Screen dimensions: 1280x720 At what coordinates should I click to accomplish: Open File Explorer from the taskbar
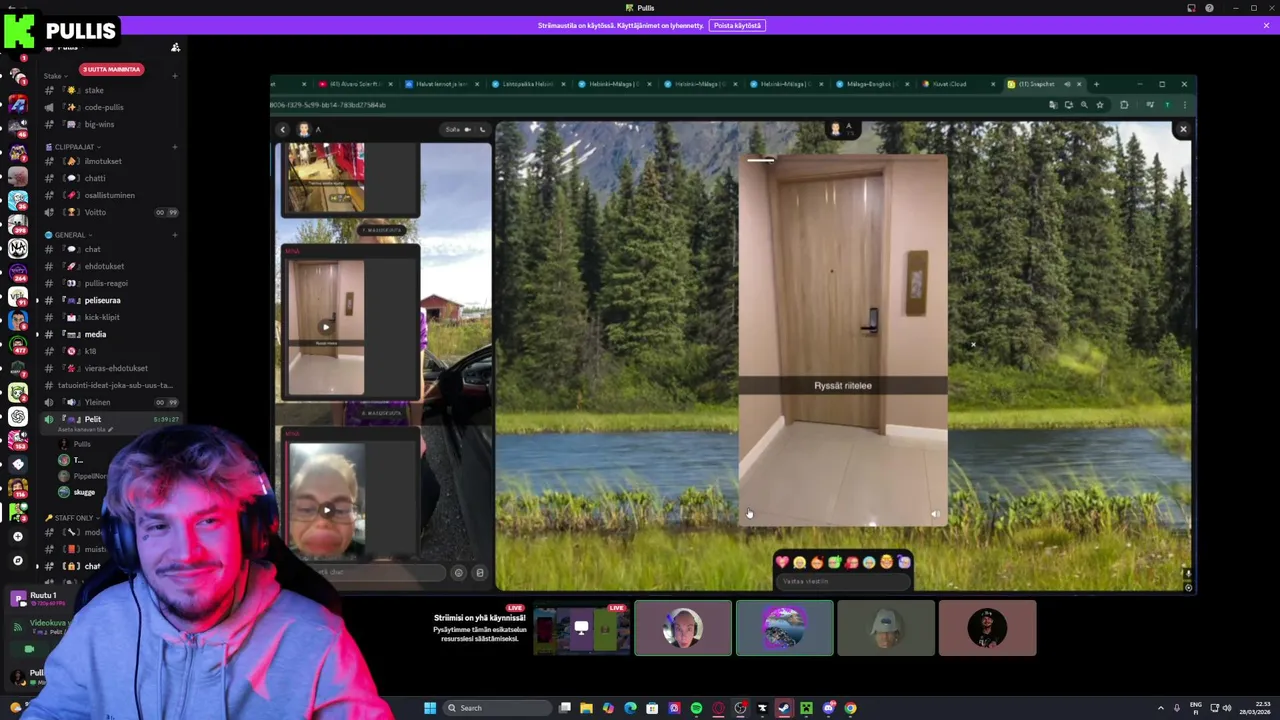[586, 708]
